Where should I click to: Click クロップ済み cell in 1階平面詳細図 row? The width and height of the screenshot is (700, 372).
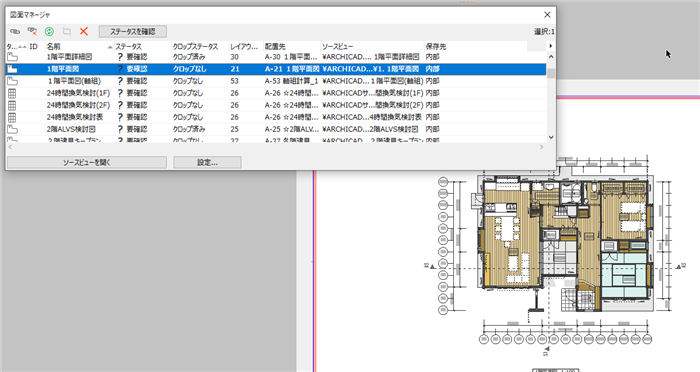point(189,57)
